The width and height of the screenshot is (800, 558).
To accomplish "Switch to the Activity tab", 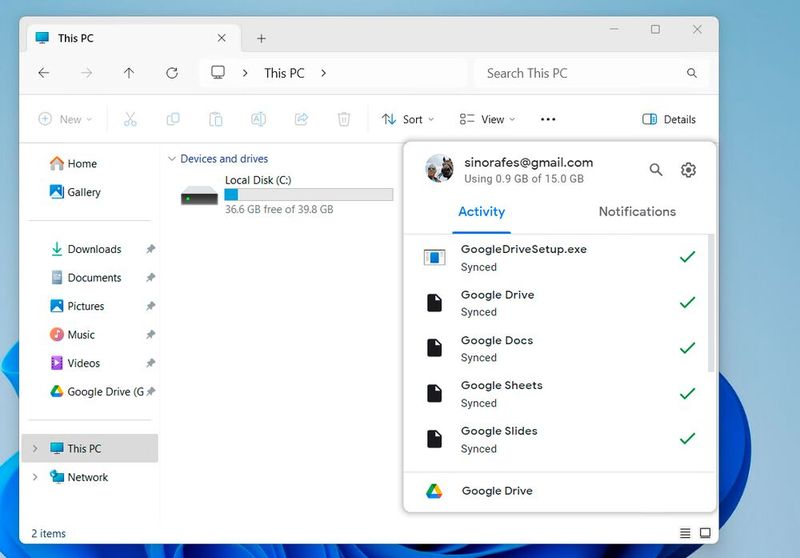I will (482, 212).
